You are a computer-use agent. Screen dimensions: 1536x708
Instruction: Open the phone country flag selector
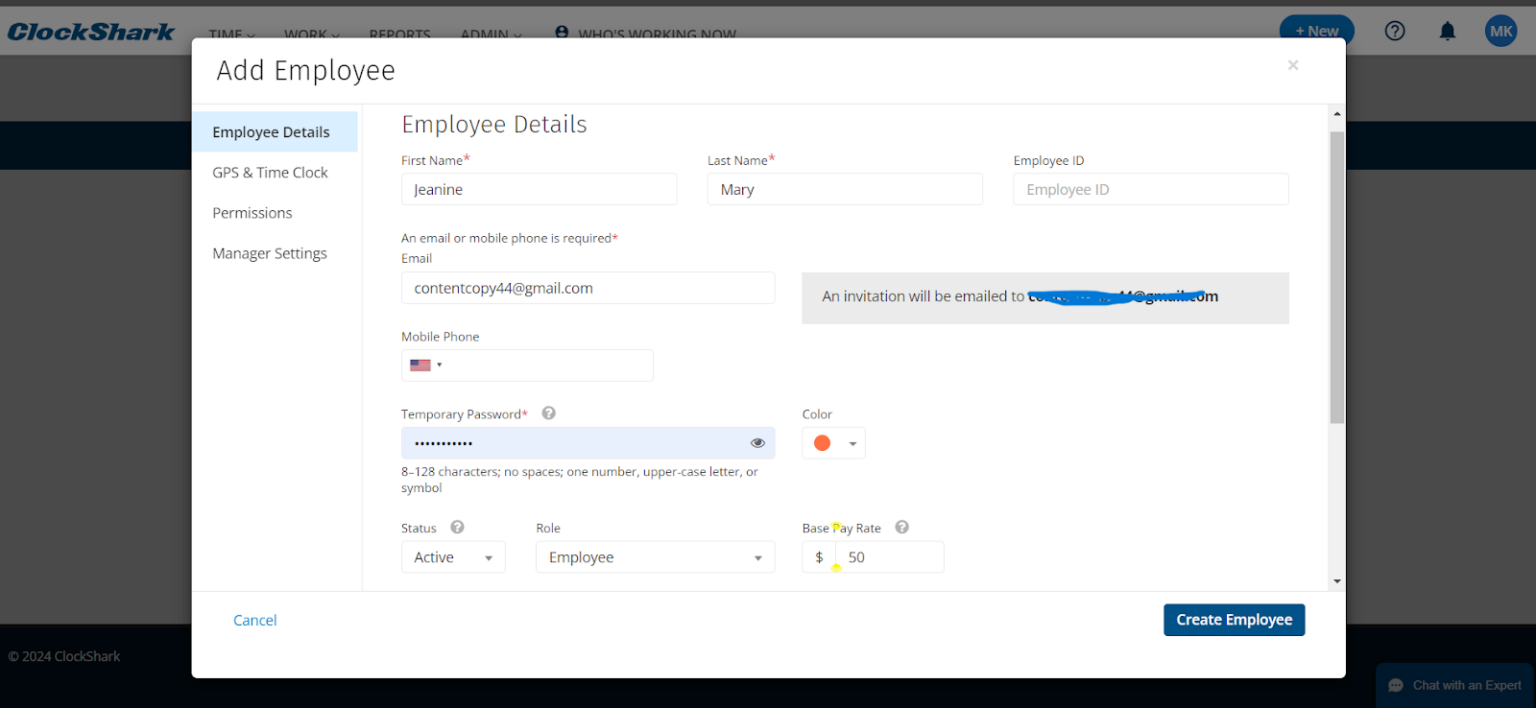tap(425, 365)
